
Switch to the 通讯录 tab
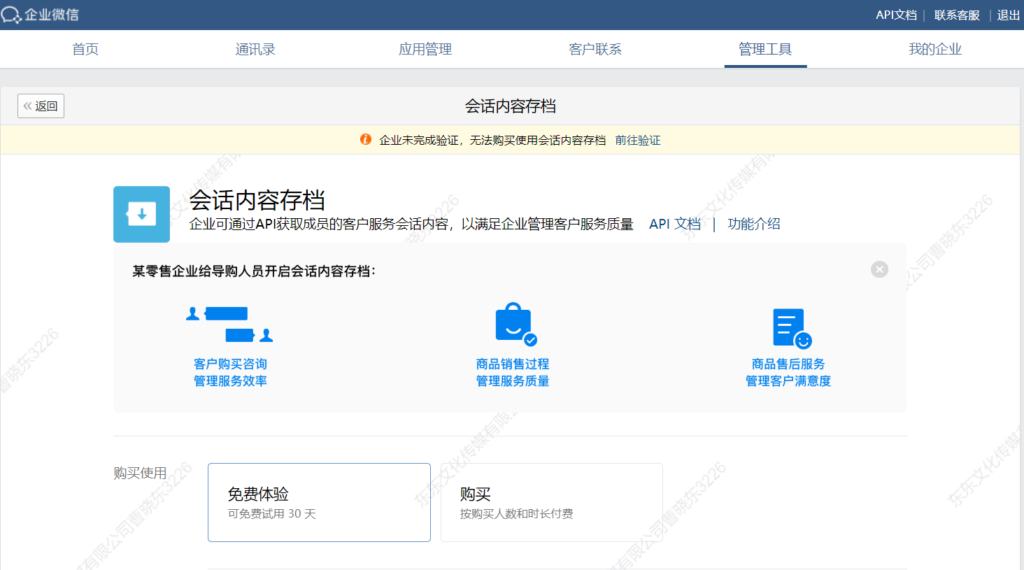[x=255, y=49]
